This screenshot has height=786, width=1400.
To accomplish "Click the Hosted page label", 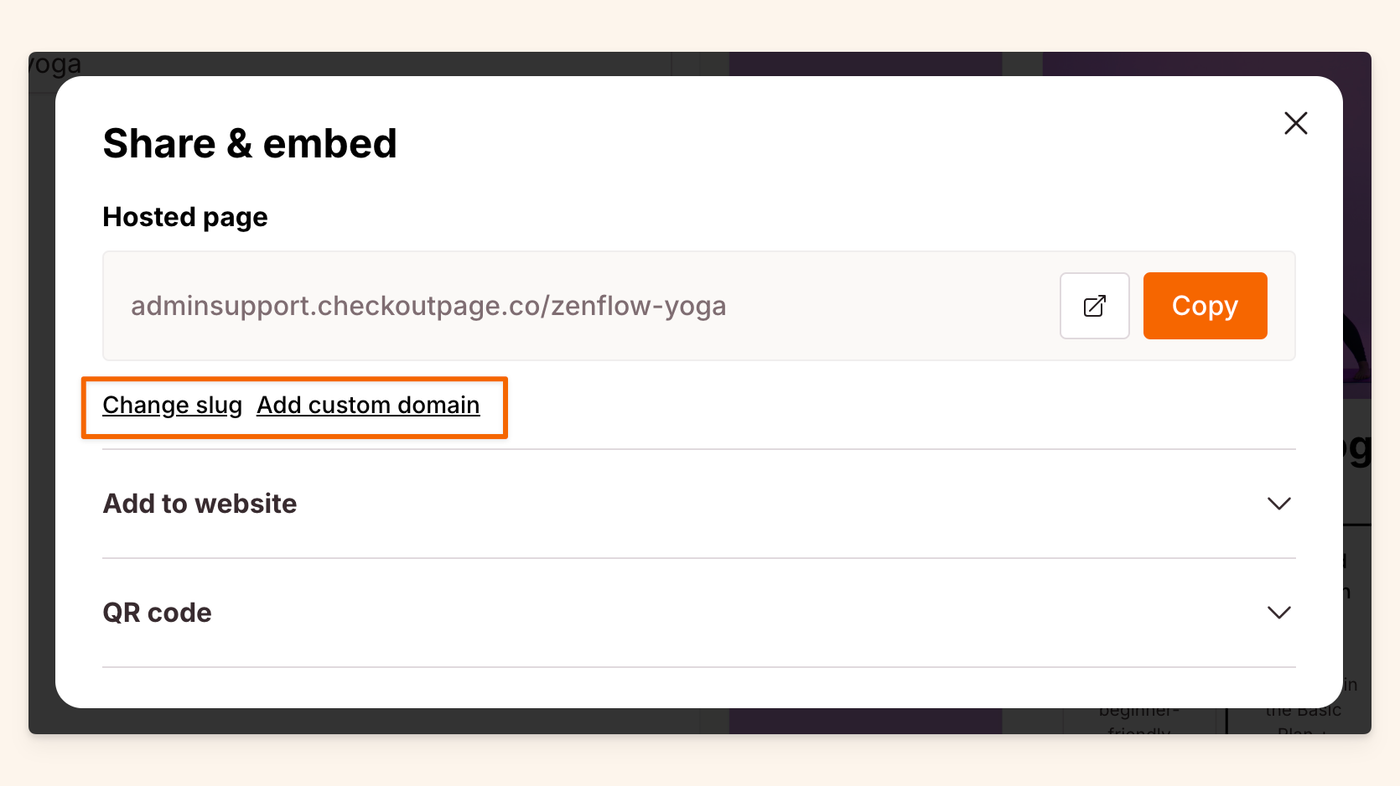I will [185, 217].
